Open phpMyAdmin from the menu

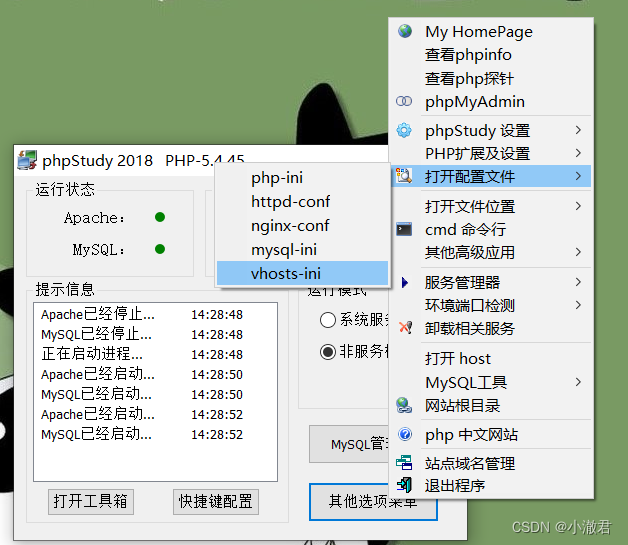491,101
